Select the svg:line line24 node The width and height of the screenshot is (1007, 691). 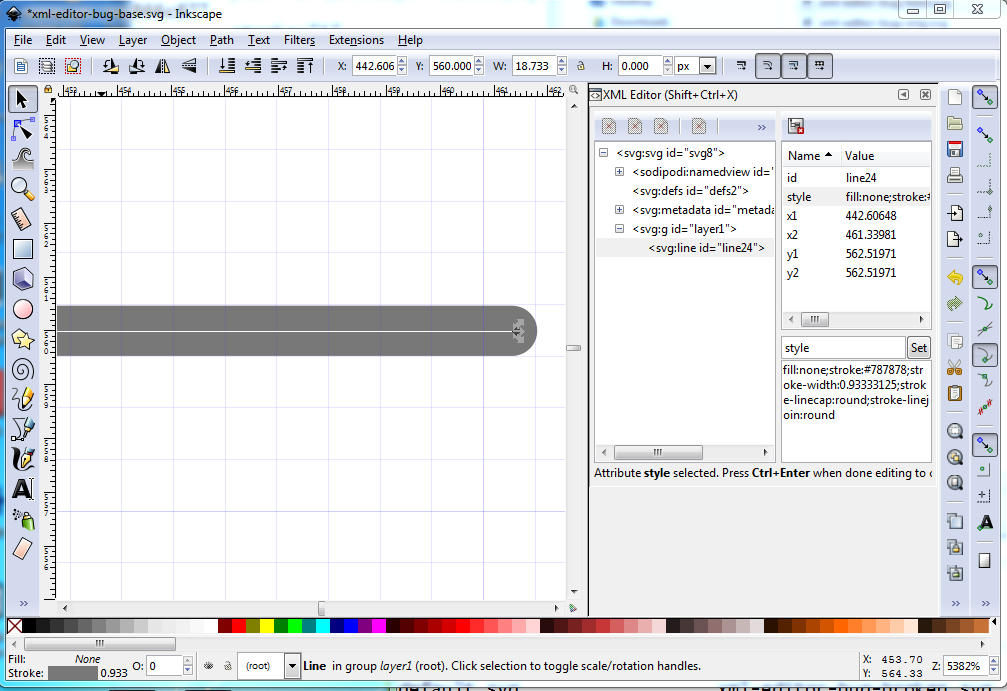coord(706,248)
